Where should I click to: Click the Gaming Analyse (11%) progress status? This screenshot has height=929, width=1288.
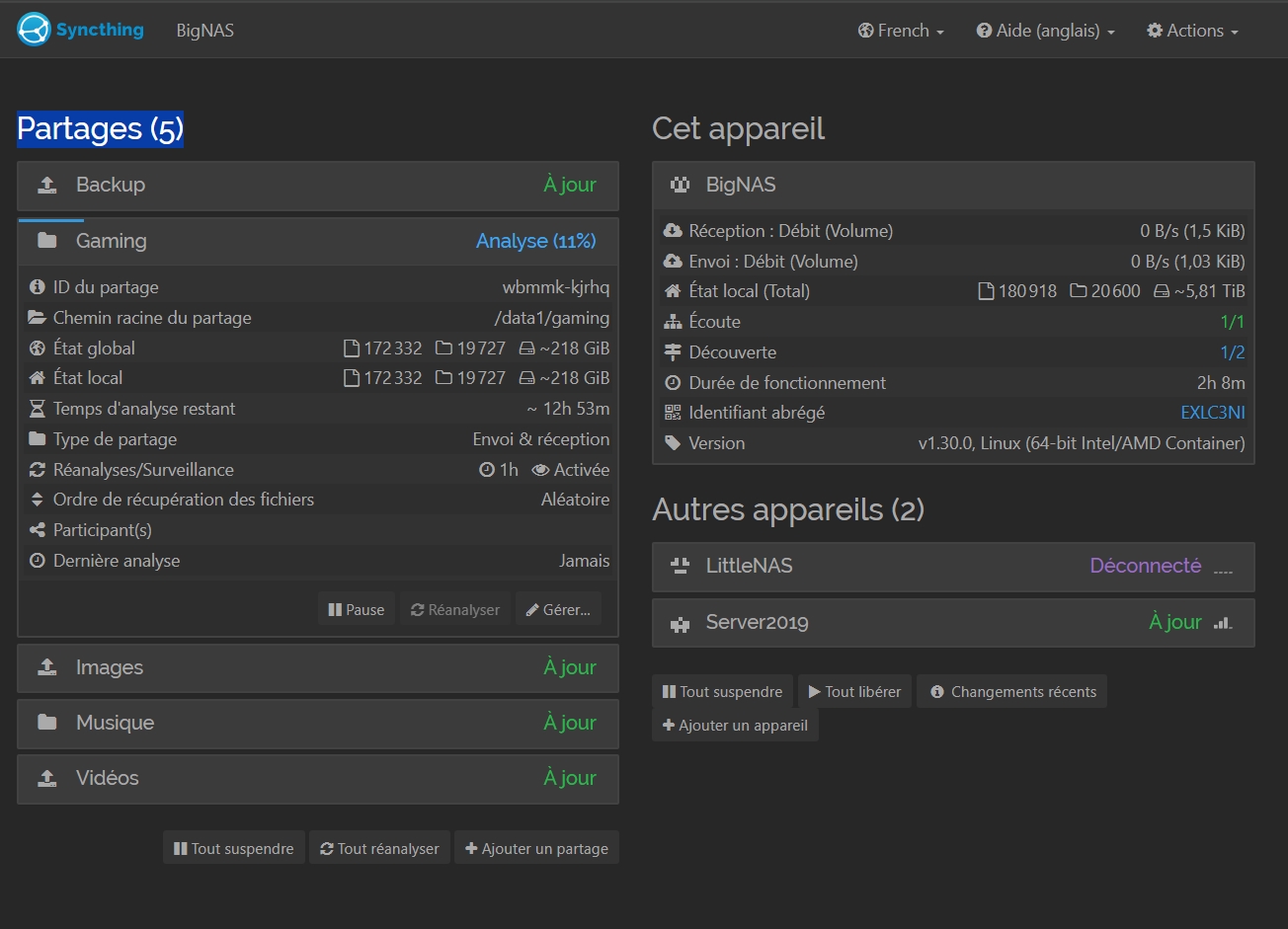[x=535, y=241]
